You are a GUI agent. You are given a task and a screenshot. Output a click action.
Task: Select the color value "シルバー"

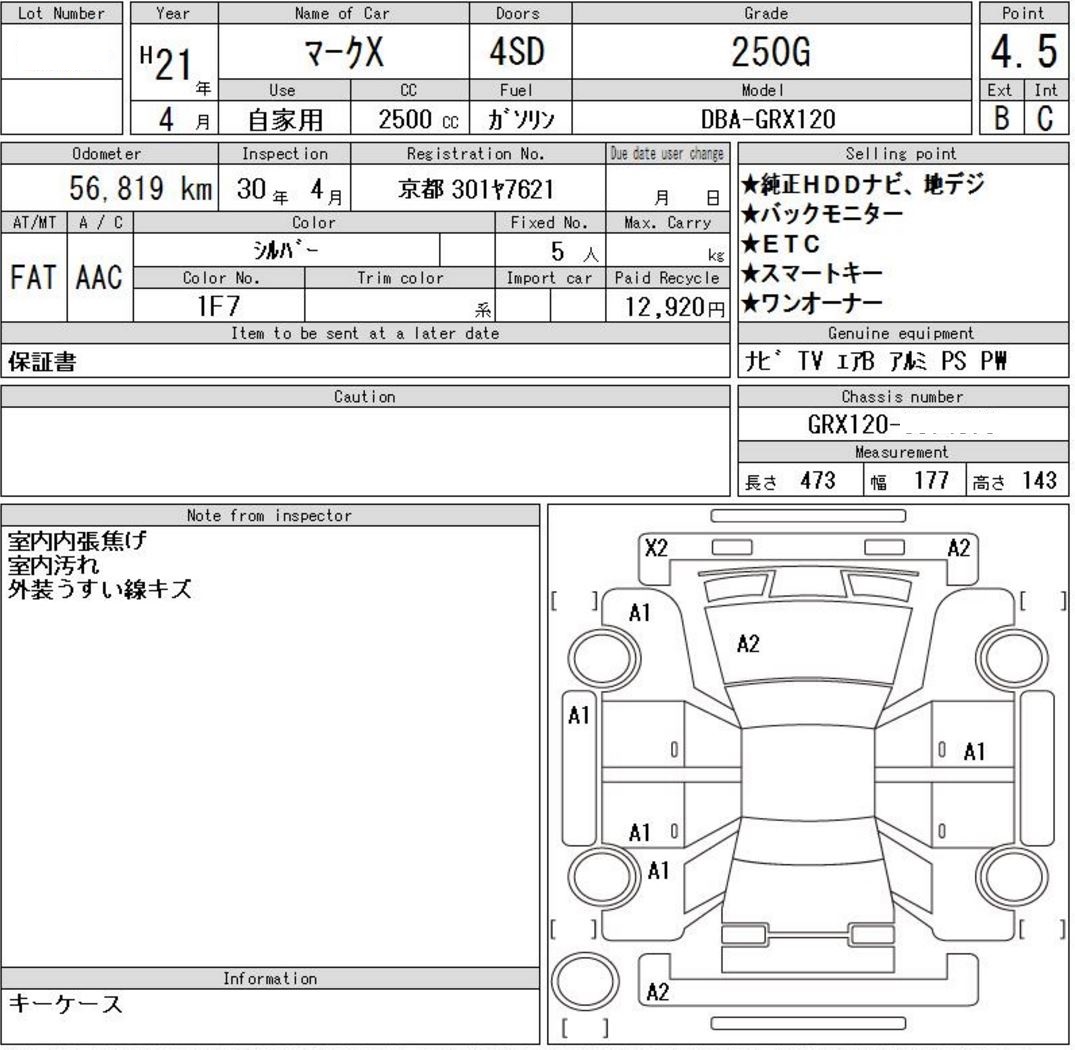tap(286, 250)
